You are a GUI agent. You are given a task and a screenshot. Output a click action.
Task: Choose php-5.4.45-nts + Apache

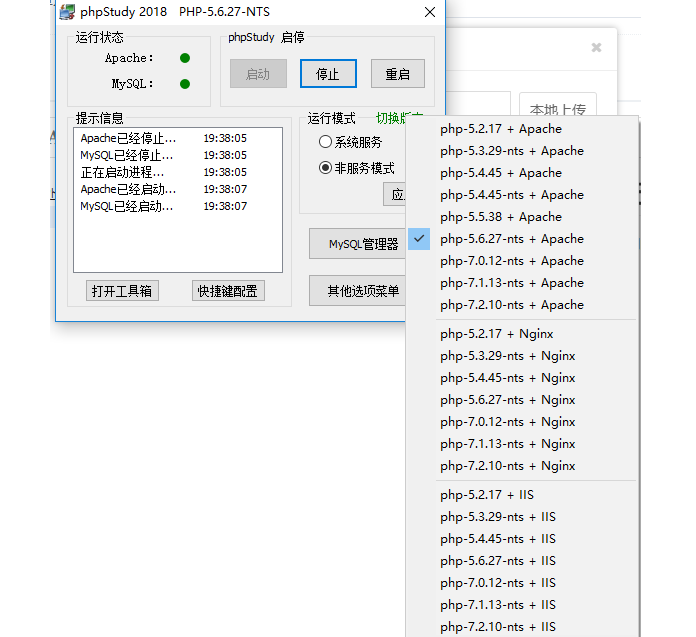click(522, 195)
